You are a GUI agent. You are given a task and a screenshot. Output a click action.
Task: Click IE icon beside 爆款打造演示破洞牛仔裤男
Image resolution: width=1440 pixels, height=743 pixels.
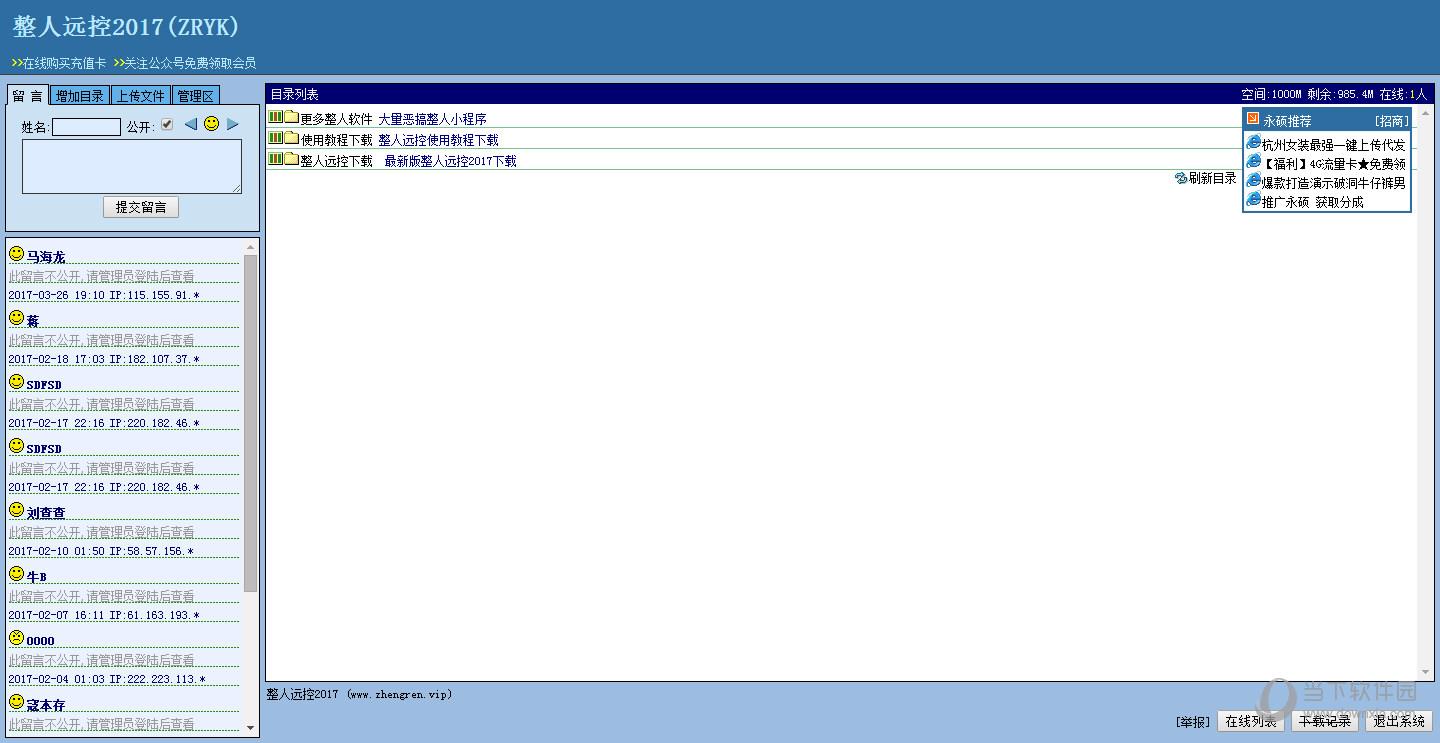coord(1254,181)
